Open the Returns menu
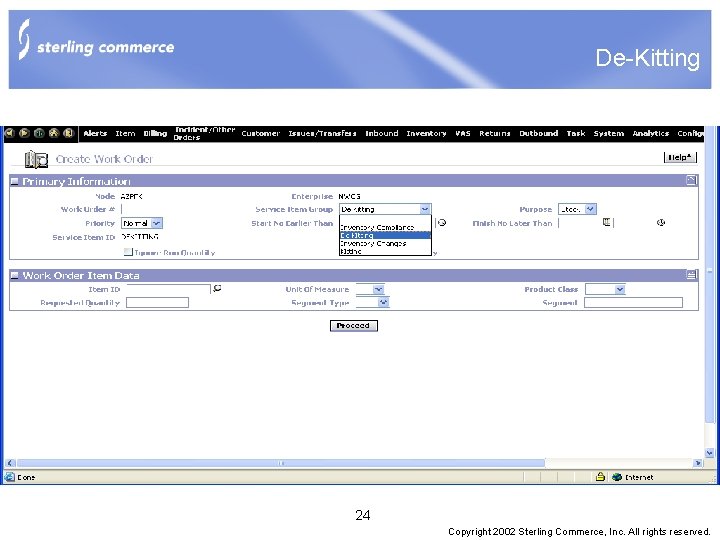Screen dimensions: 720x540 [495, 133]
